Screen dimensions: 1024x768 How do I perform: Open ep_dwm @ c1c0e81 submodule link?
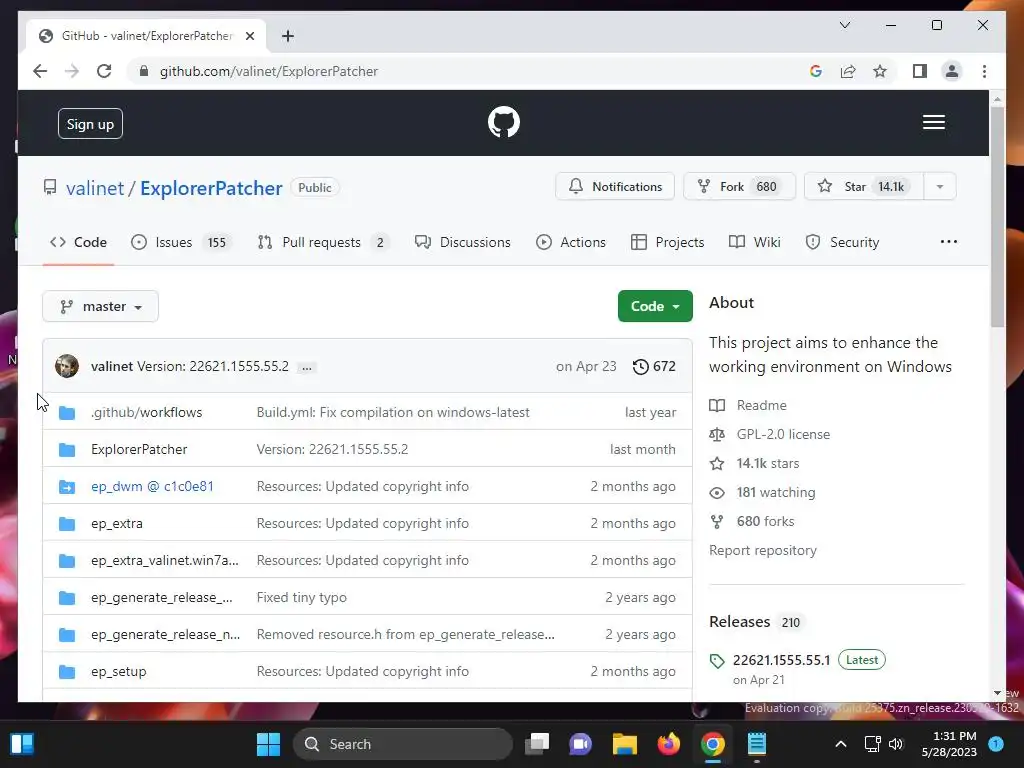tap(152, 487)
